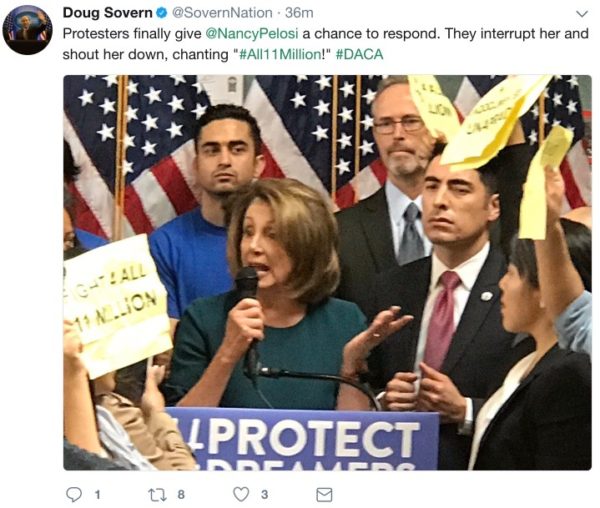Click the Doug Sovern display name
Image resolution: width=600 pixels, height=508 pixels.
(108, 13)
